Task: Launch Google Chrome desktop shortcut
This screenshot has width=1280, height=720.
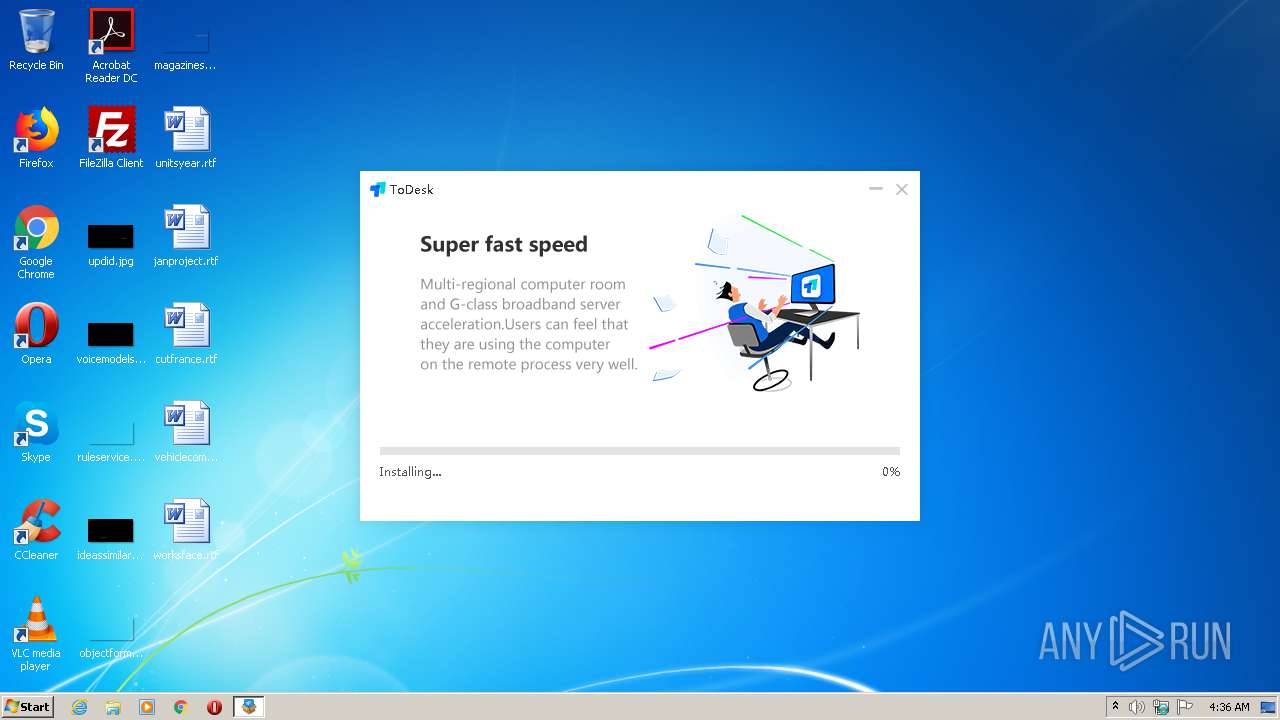Action: (x=36, y=242)
